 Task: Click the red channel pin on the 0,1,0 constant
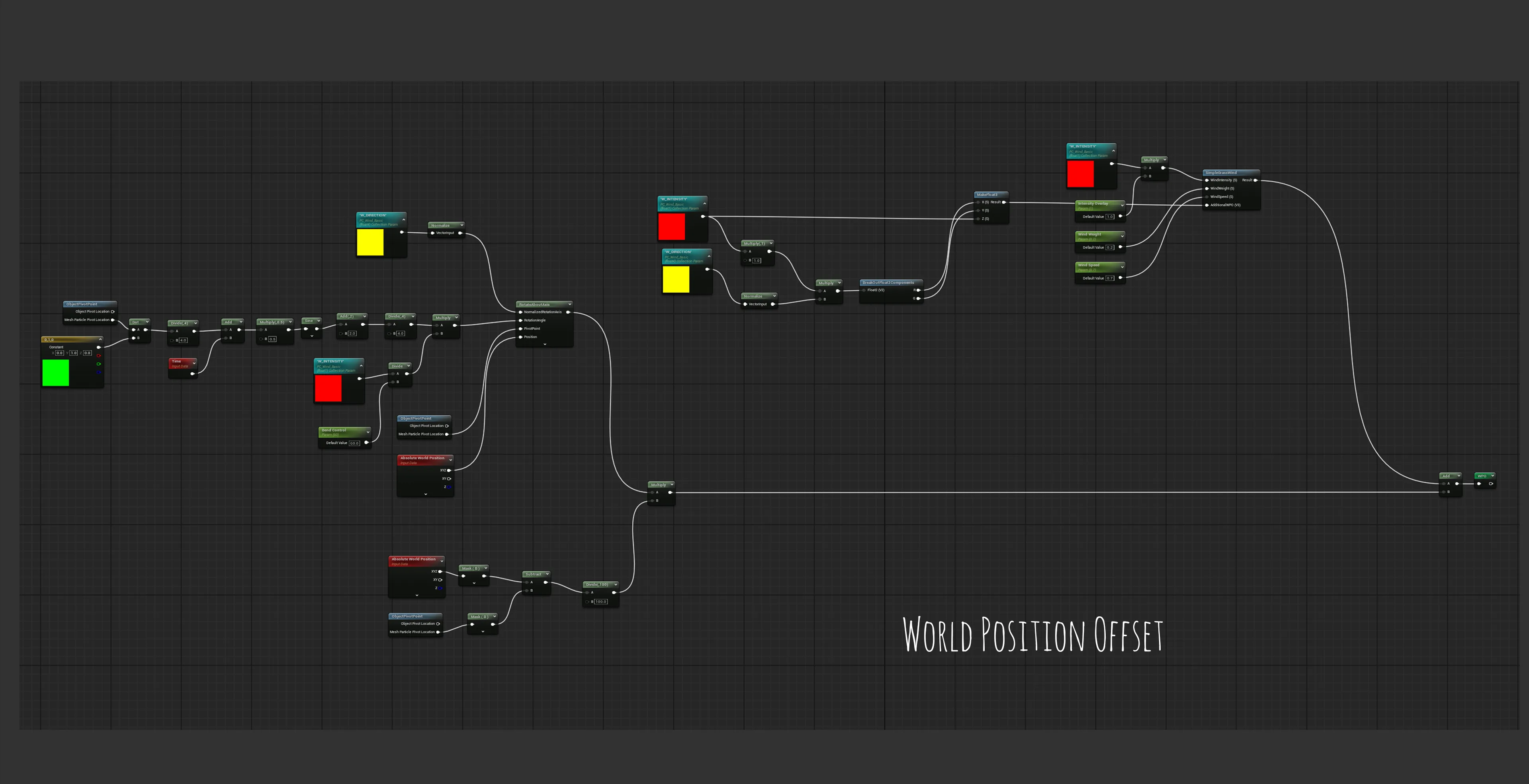pos(98,356)
